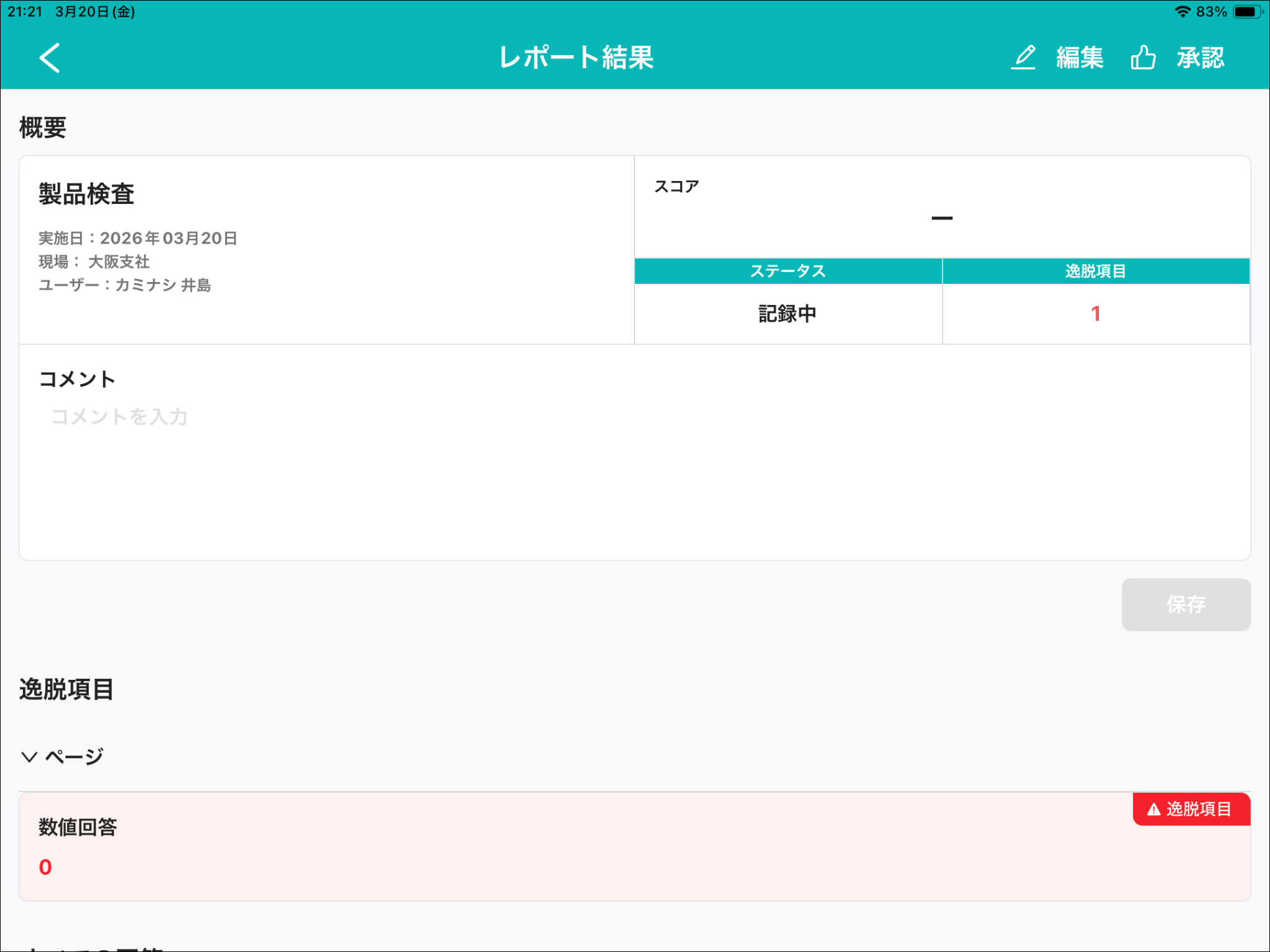Select the 逸脱項目 column header
Image resolution: width=1270 pixels, height=952 pixels.
(1095, 271)
